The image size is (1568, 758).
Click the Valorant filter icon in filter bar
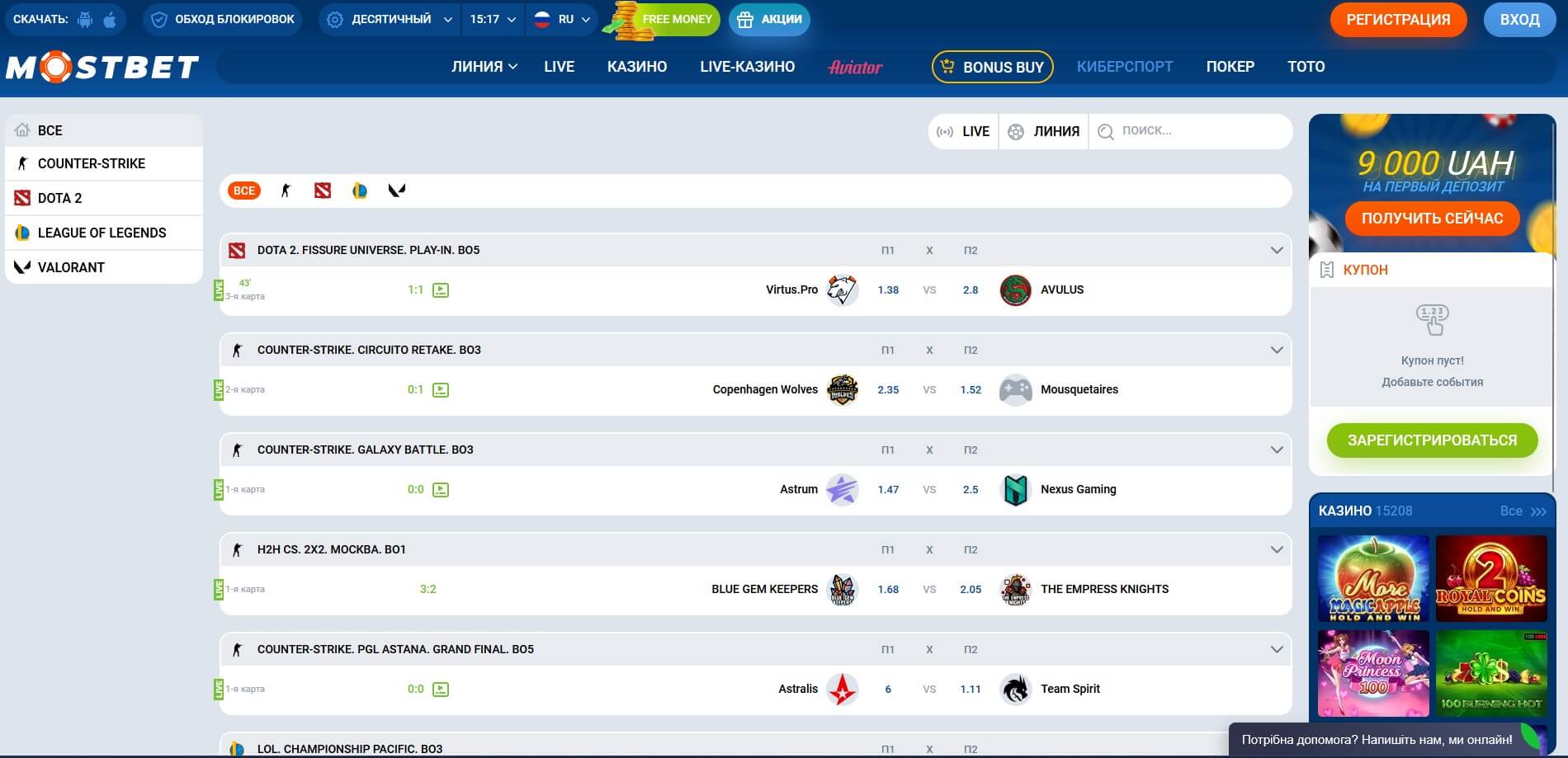pos(397,191)
